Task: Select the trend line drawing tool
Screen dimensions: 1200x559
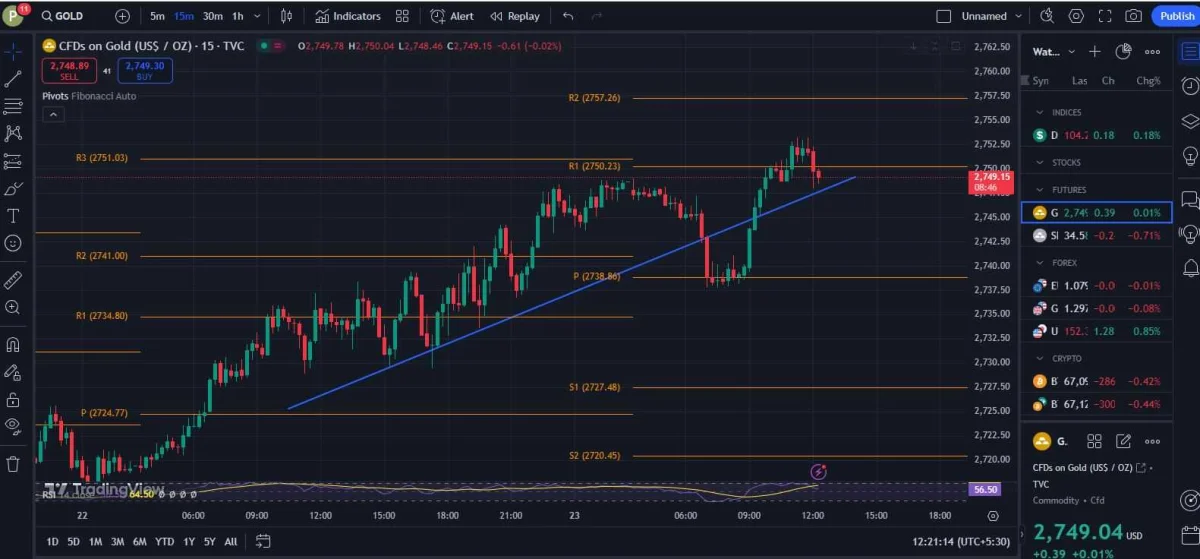Action: click(13, 79)
